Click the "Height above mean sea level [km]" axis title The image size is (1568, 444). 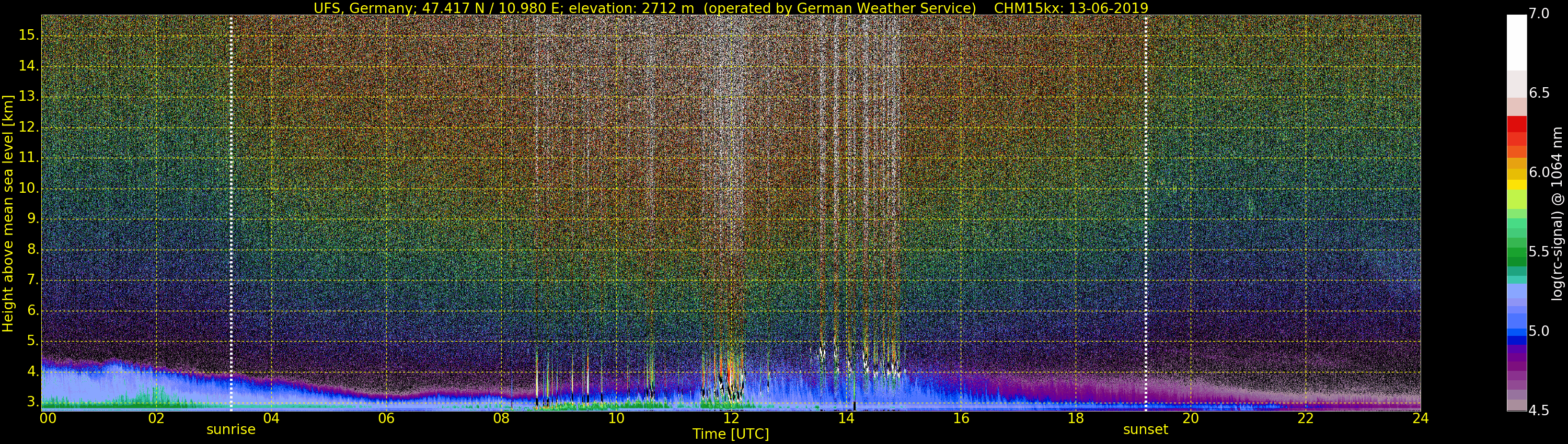(8, 214)
